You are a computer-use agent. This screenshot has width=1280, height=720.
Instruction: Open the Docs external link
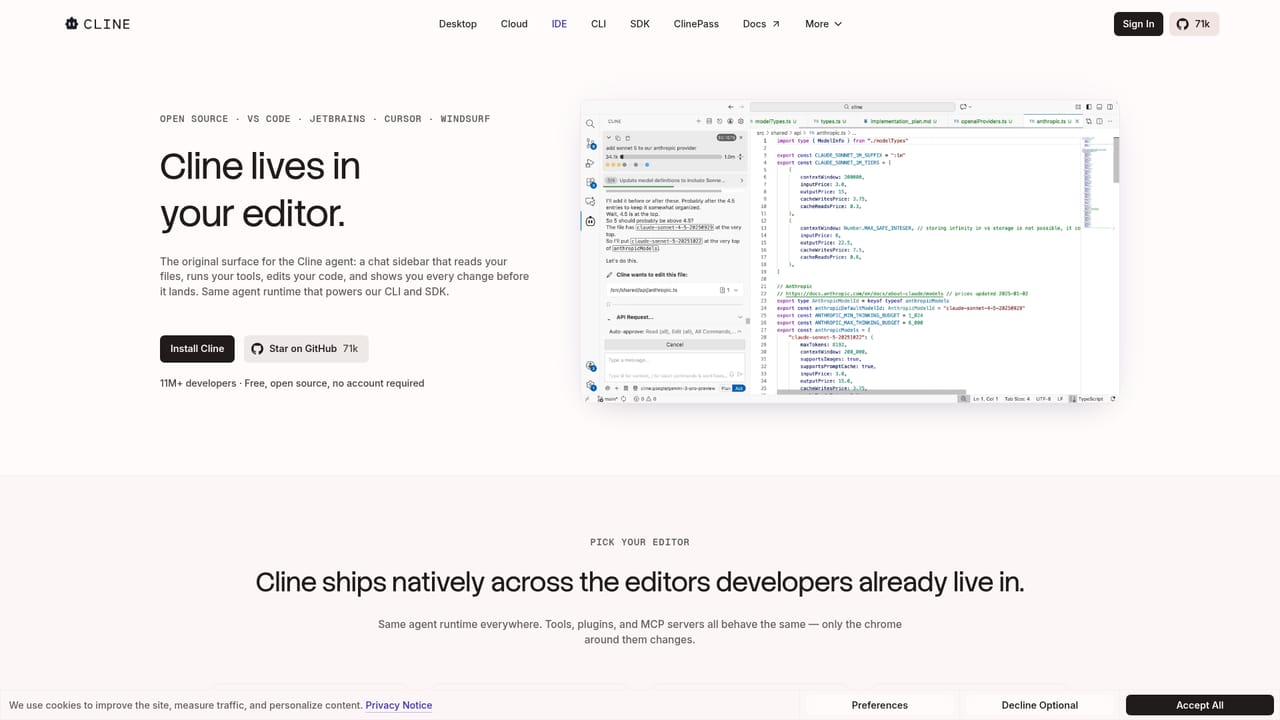pos(761,24)
